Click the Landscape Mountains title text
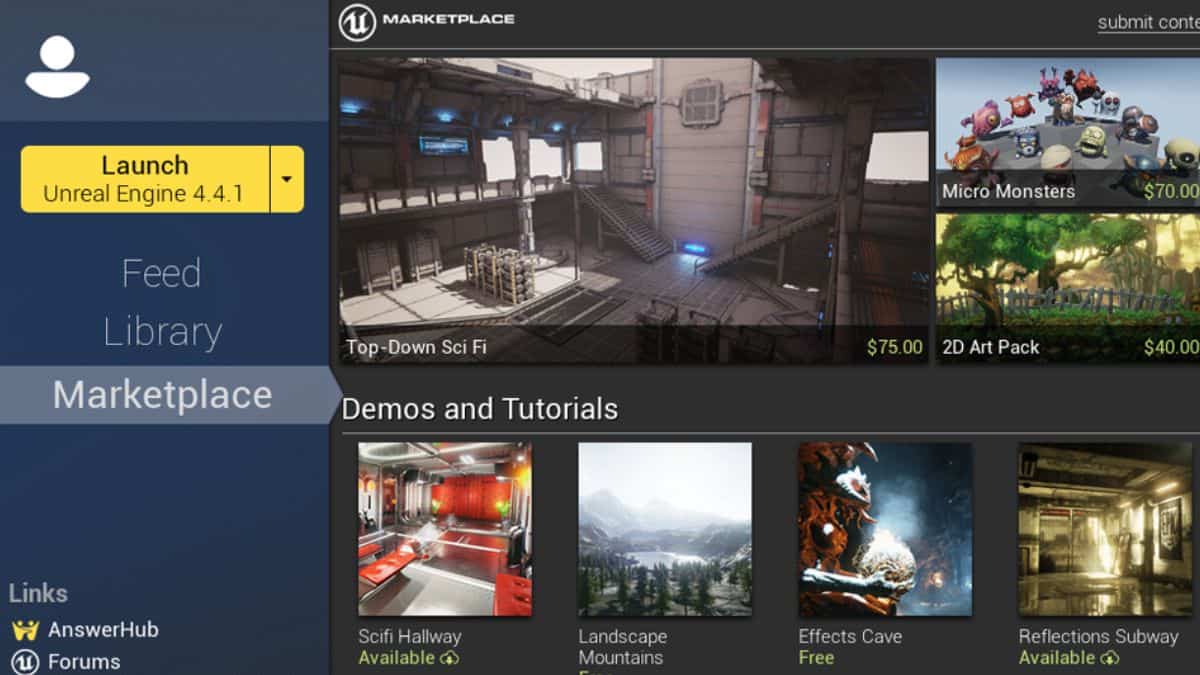1200x675 pixels. (622, 647)
